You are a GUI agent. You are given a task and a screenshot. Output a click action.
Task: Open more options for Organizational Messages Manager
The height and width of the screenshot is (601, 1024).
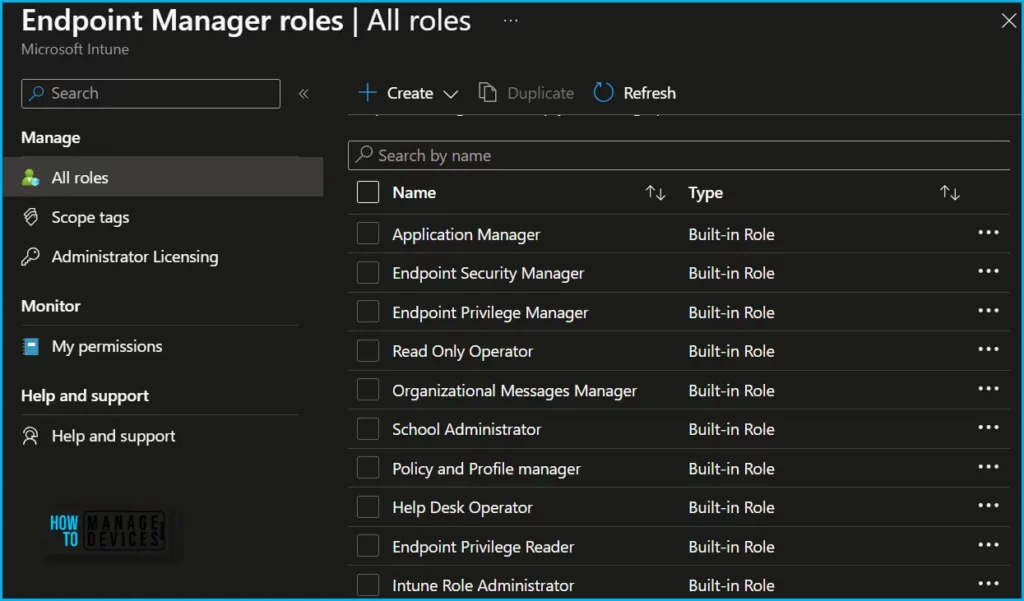(x=989, y=388)
